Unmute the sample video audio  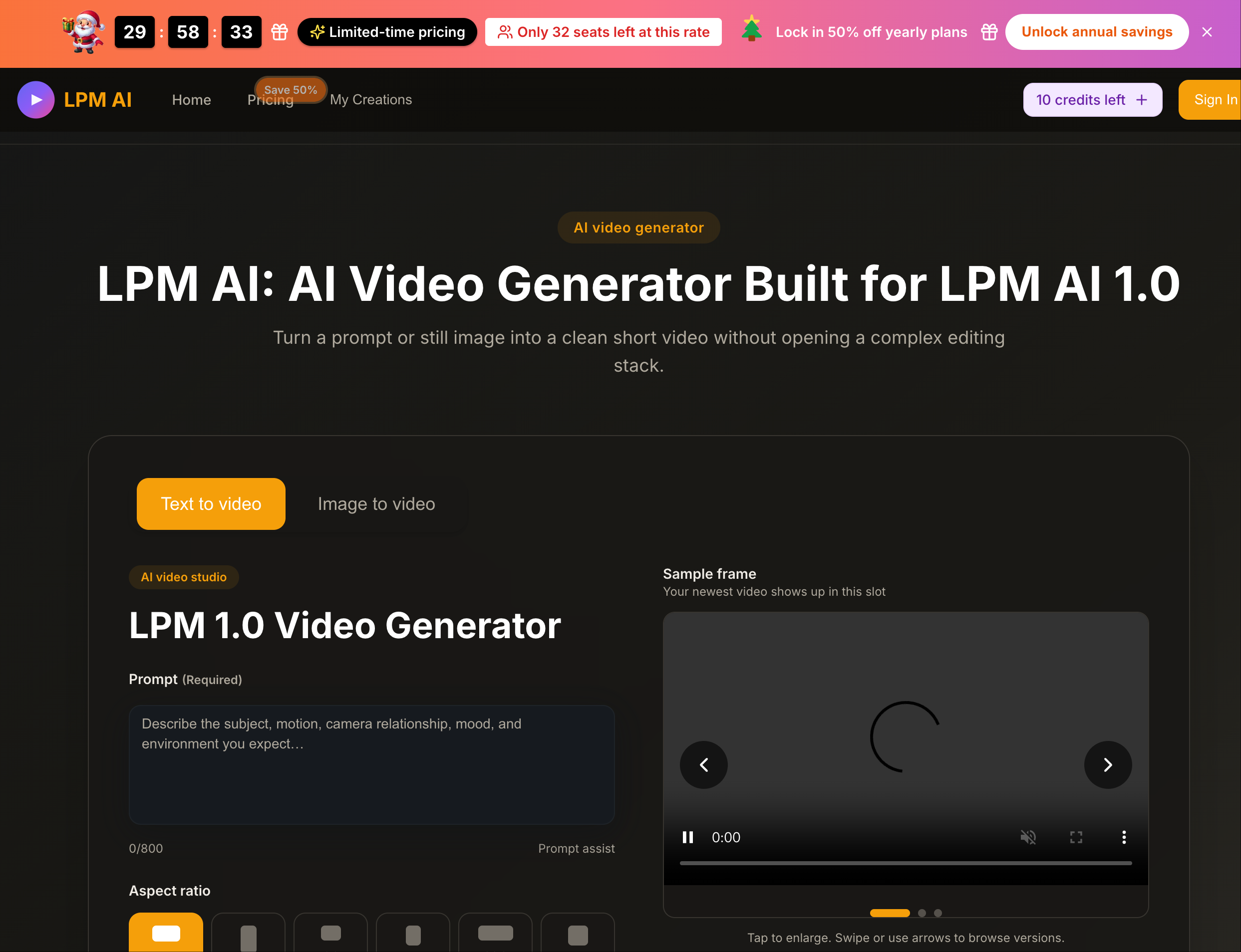(1028, 837)
